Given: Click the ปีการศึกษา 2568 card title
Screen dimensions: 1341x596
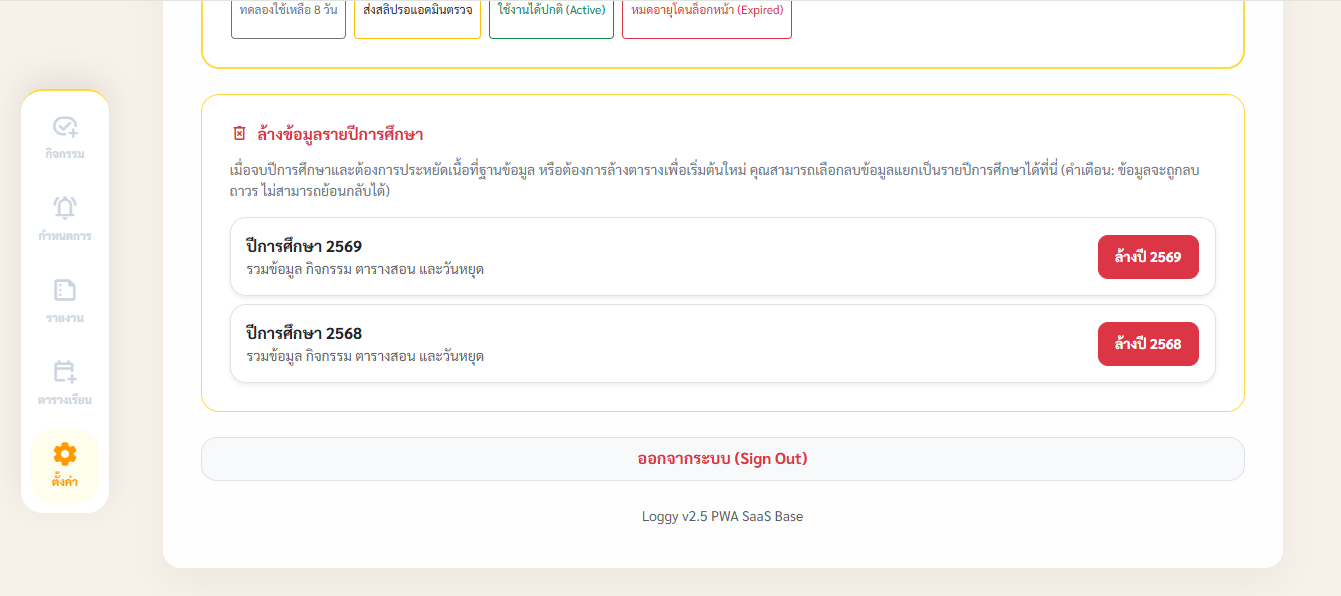Looking at the screenshot, I should tap(304, 333).
